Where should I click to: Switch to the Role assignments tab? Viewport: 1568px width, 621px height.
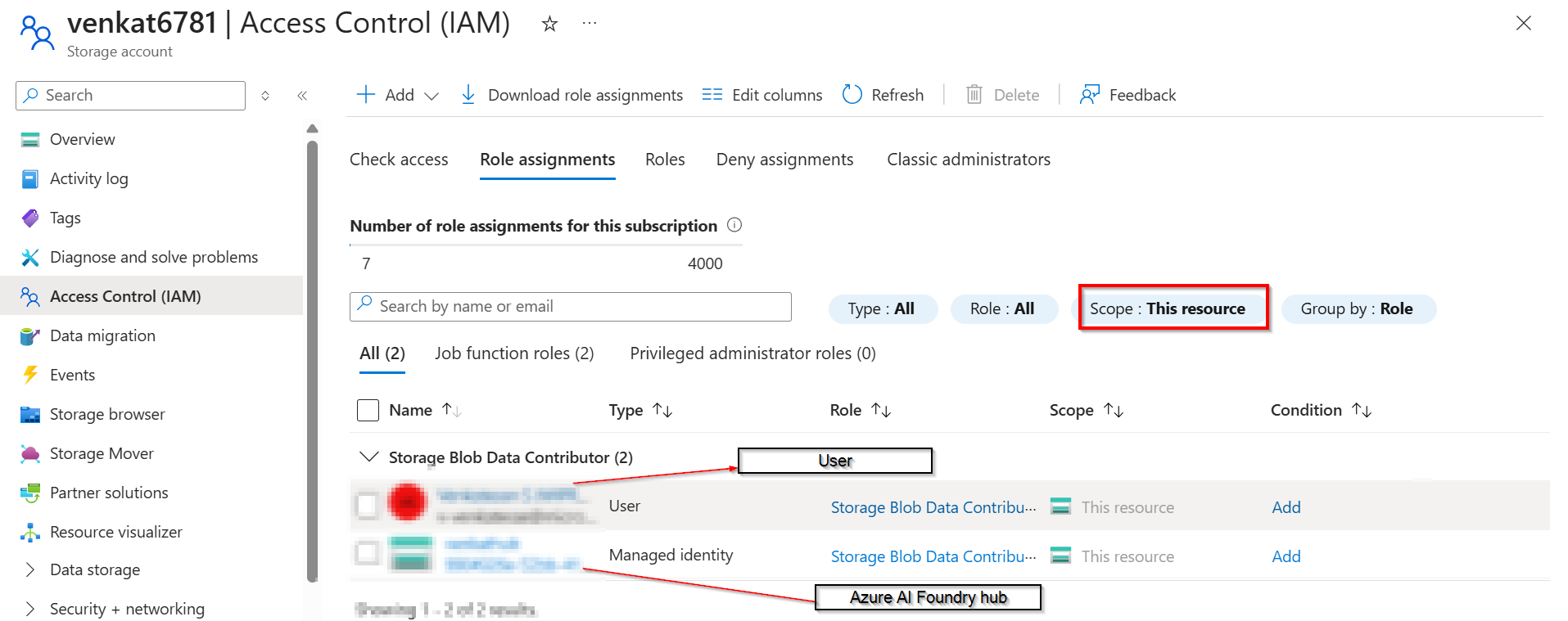[547, 160]
